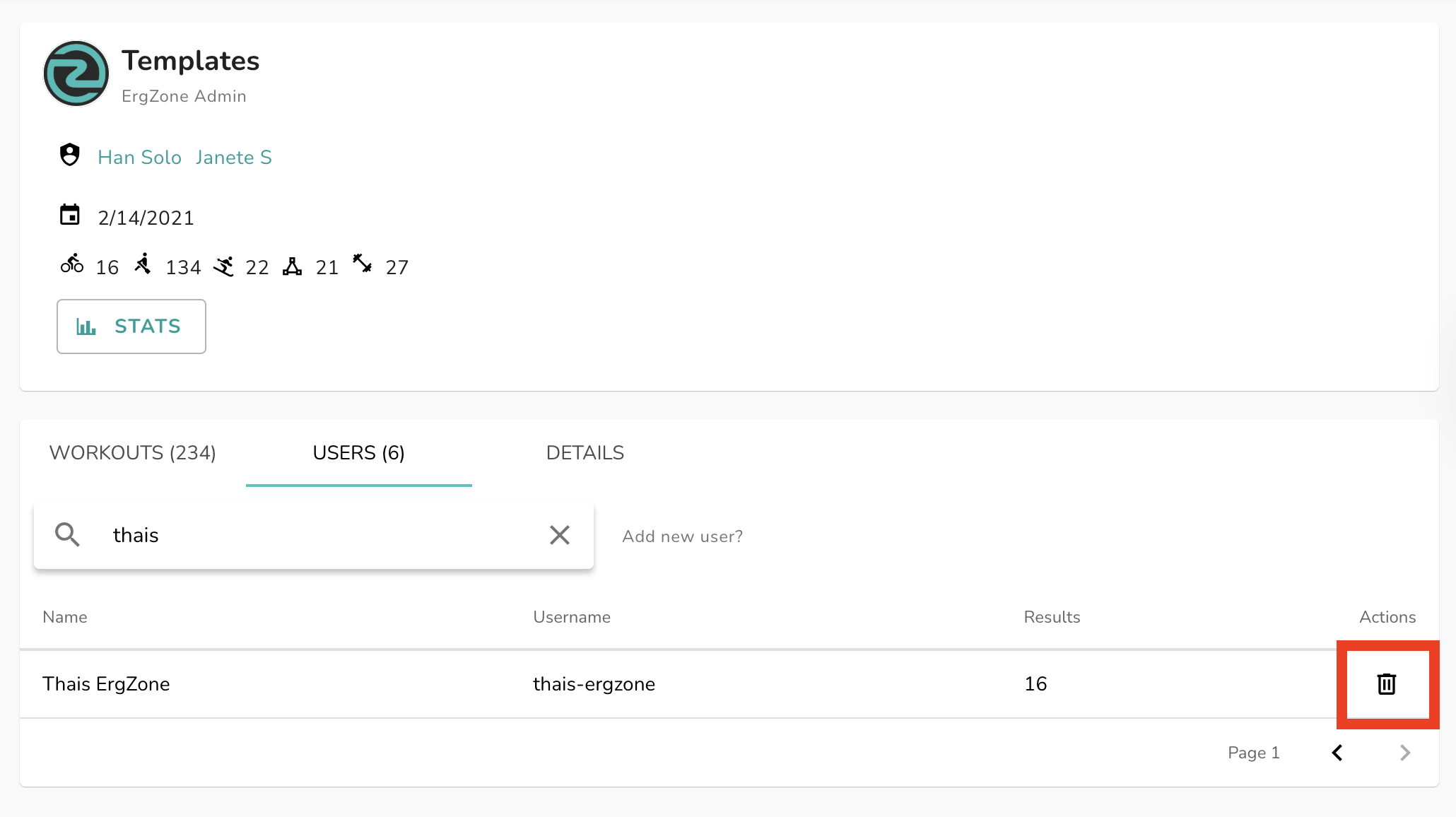
Task: Click the rowing workouts icon
Action: [143, 264]
